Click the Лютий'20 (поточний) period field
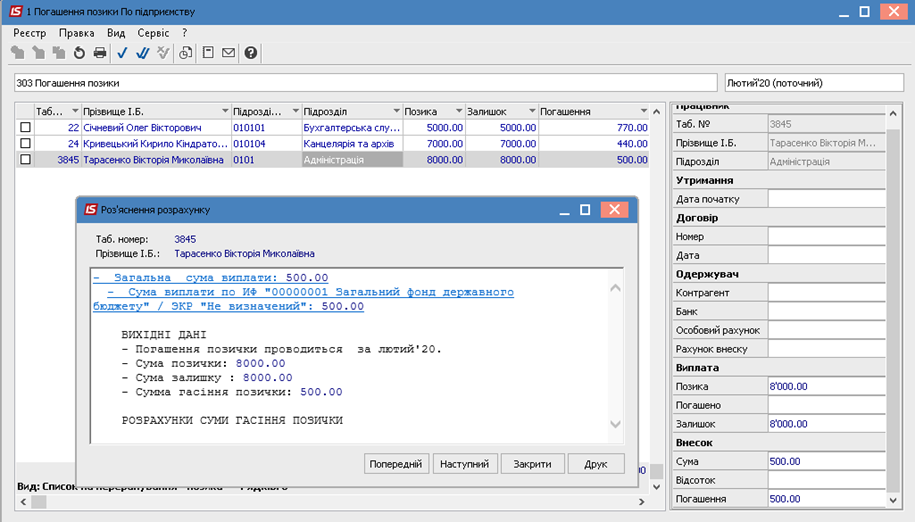This screenshot has width=915, height=522. tap(814, 83)
